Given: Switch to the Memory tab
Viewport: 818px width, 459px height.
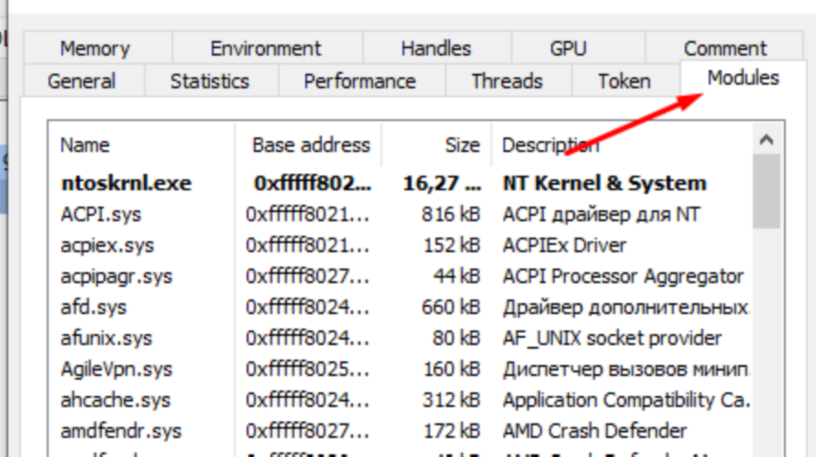Looking at the screenshot, I should click(x=95, y=48).
